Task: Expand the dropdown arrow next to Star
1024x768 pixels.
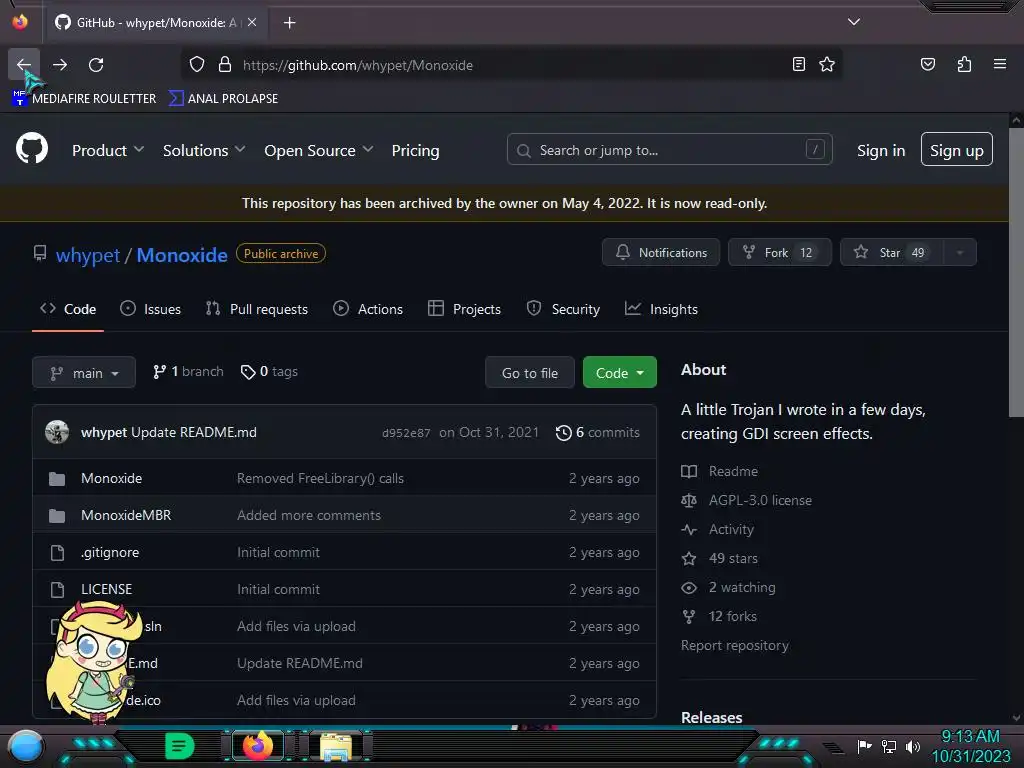Action: (x=960, y=252)
